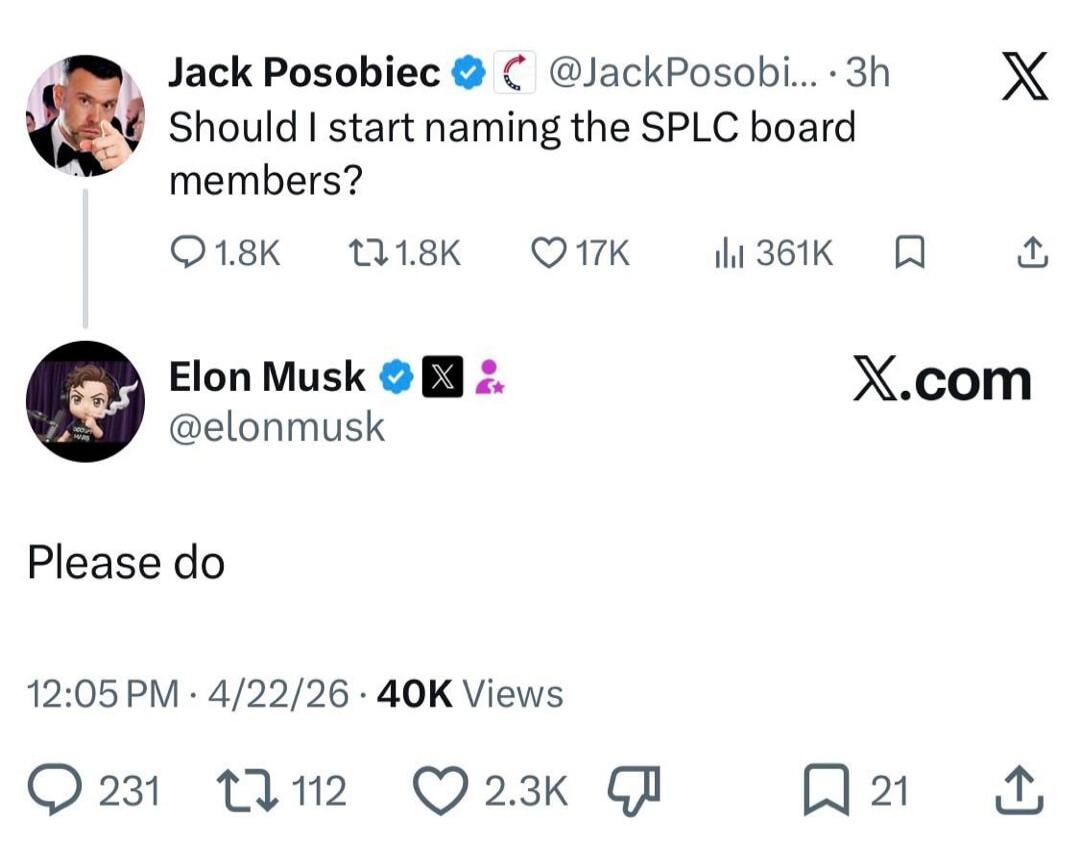
Task: Click the share icon on the top tweet
Action: coord(1030,253)
